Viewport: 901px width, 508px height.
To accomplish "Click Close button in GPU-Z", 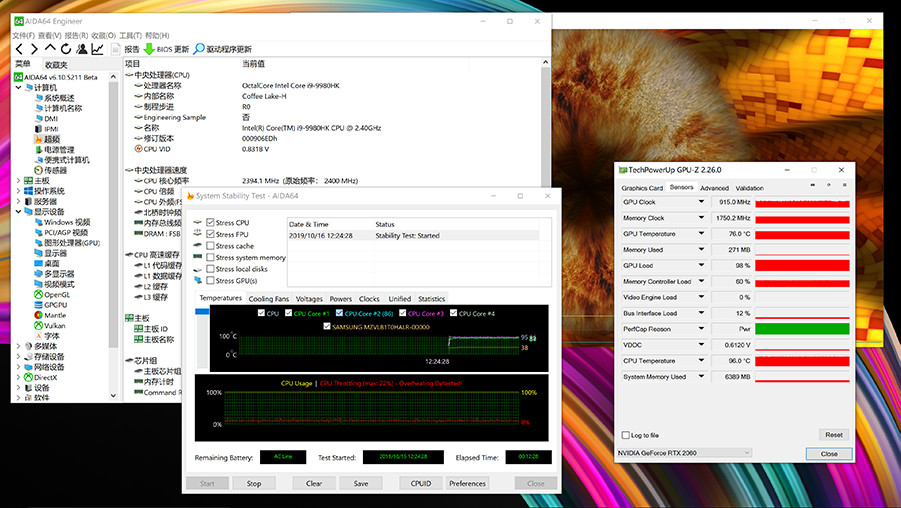I will [829, 453].
